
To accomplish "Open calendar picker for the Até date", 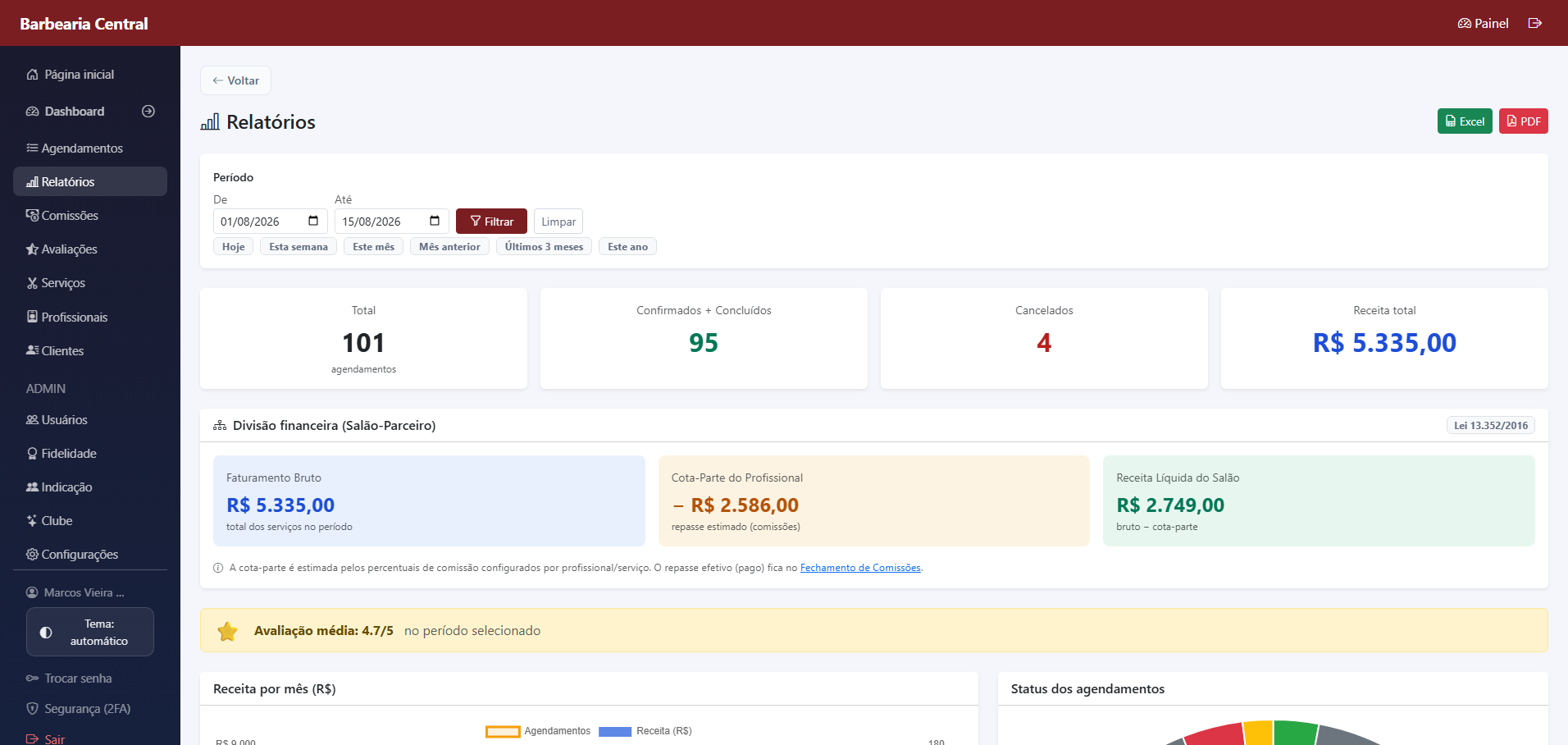I will coord(435,221).
